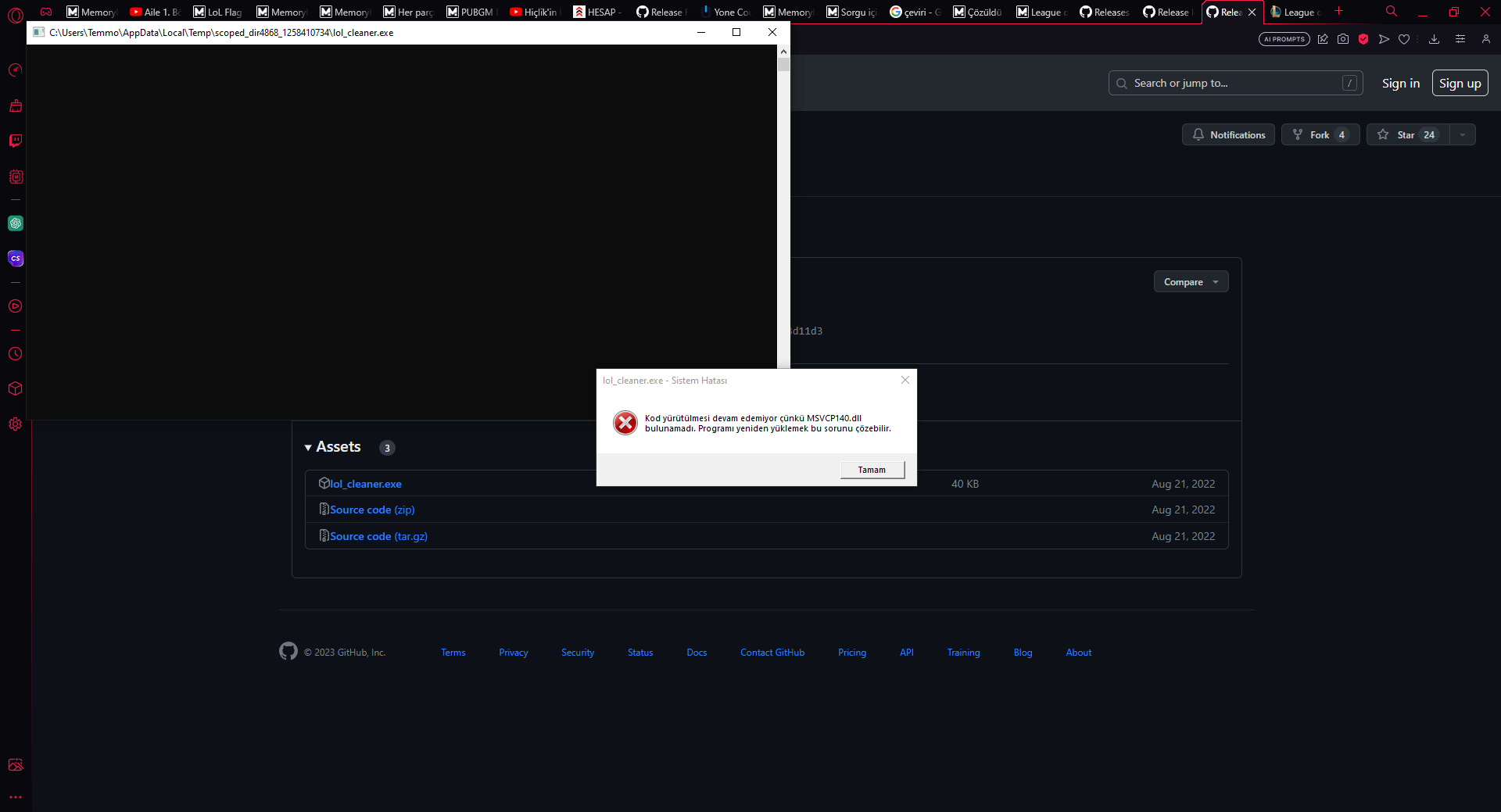Open the Security footer link
The height and width of the screenshot is (812, 1501).
coord(578,653)
